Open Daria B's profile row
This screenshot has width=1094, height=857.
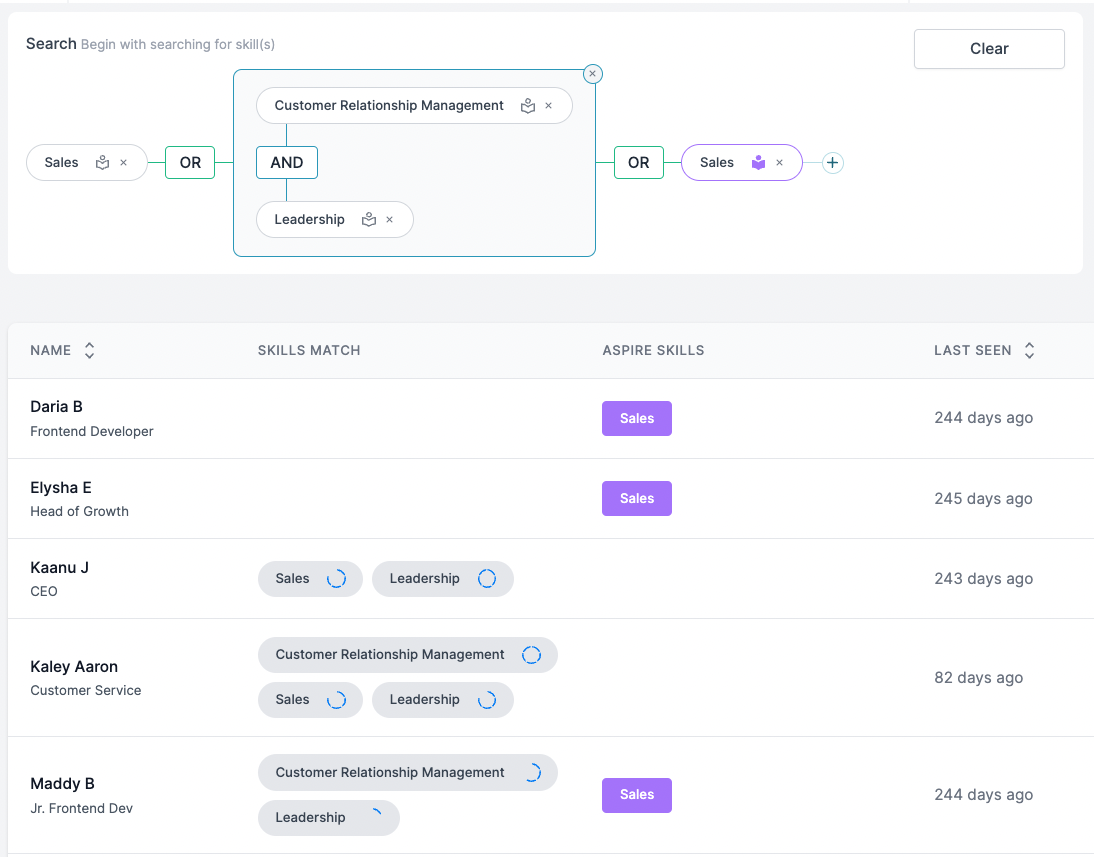click(x=550, y=419)
